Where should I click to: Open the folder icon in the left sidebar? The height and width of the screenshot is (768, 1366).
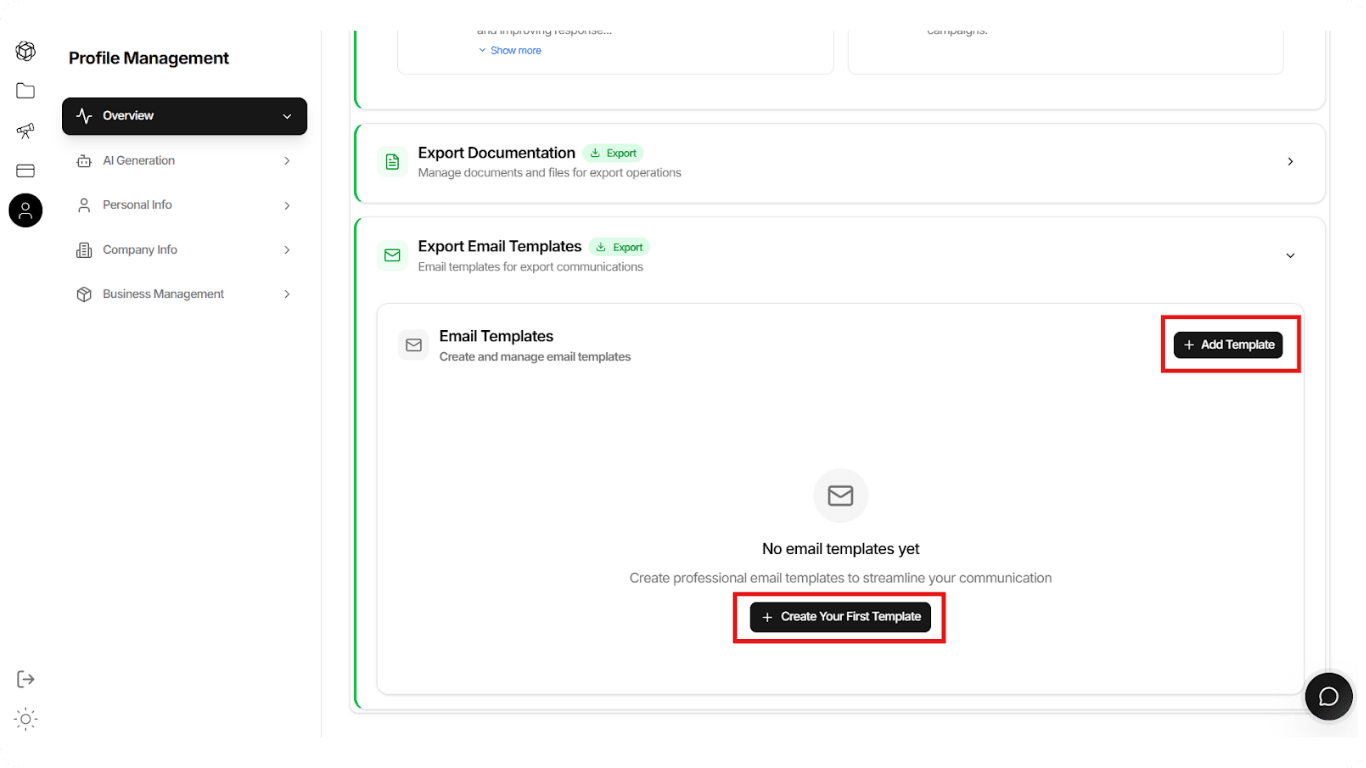(25, 90)
